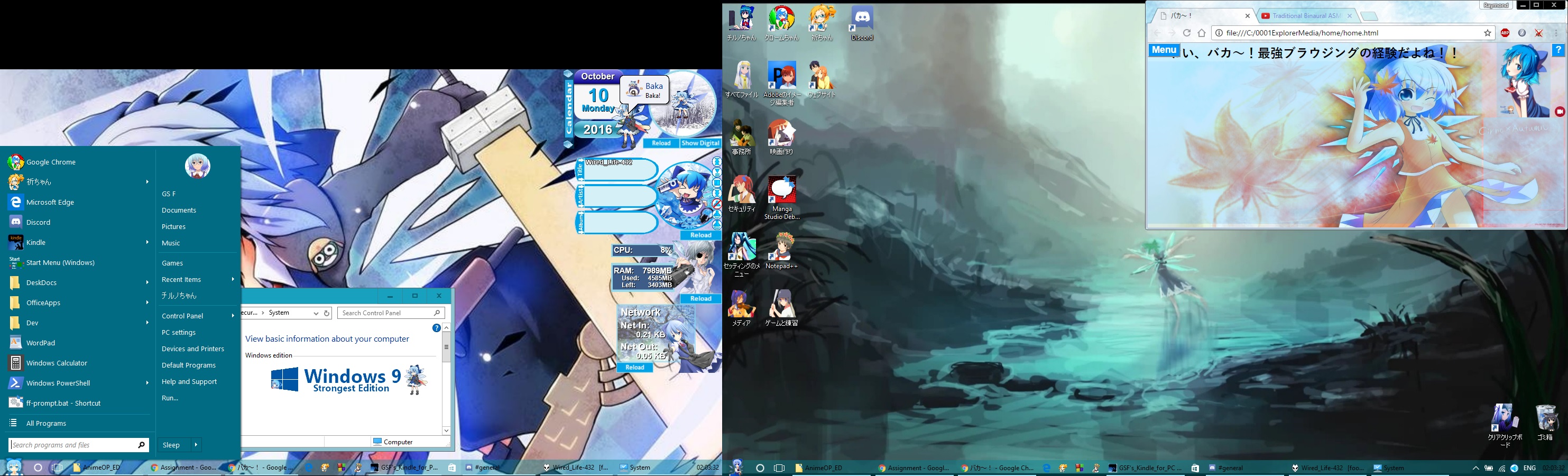Image resolution: width=1568 pixels, height=476 pixels.
Task: Go to Chrome's home page button
Action: coord(1202,33)
